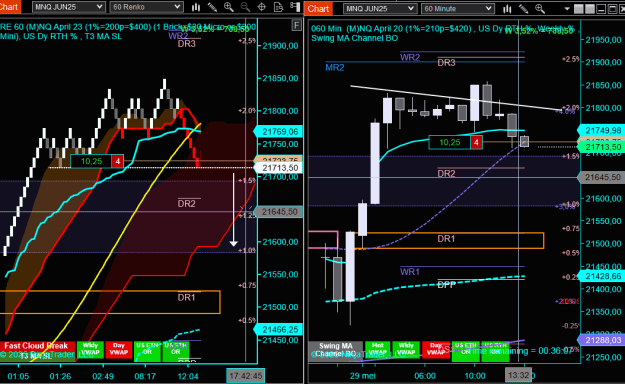Click DR1 label on 60 Minute chart
The height and width of the screenshot is (384, 625).
click(446, 238)
